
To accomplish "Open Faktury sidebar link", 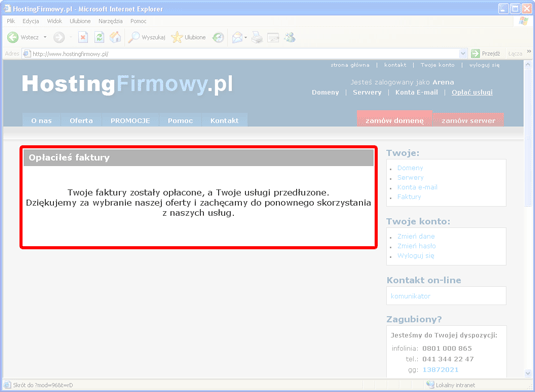I will 409,197.
